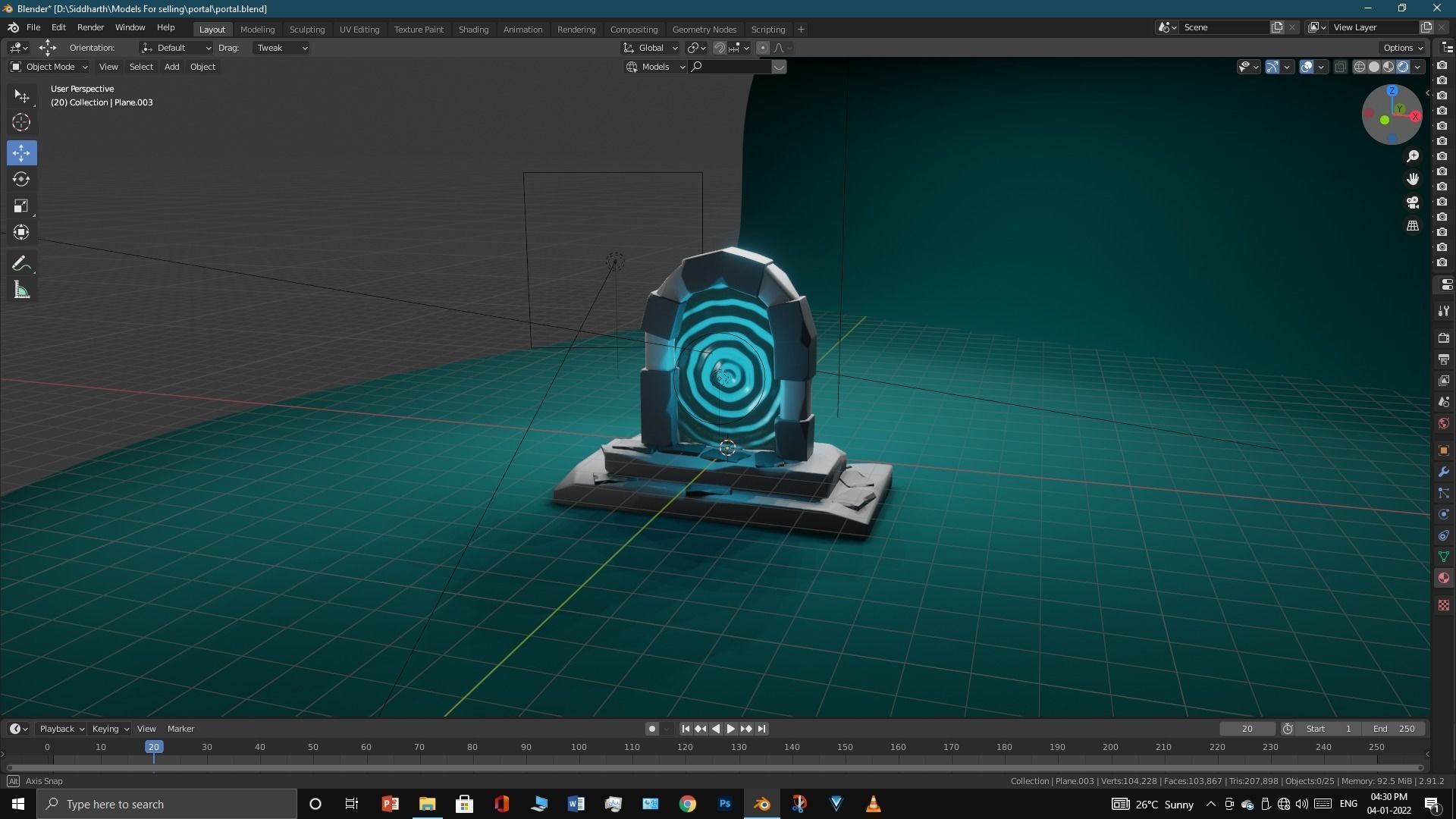Select the Annotate pencil tool
1456x819 pixels.
tap(21, 264)
